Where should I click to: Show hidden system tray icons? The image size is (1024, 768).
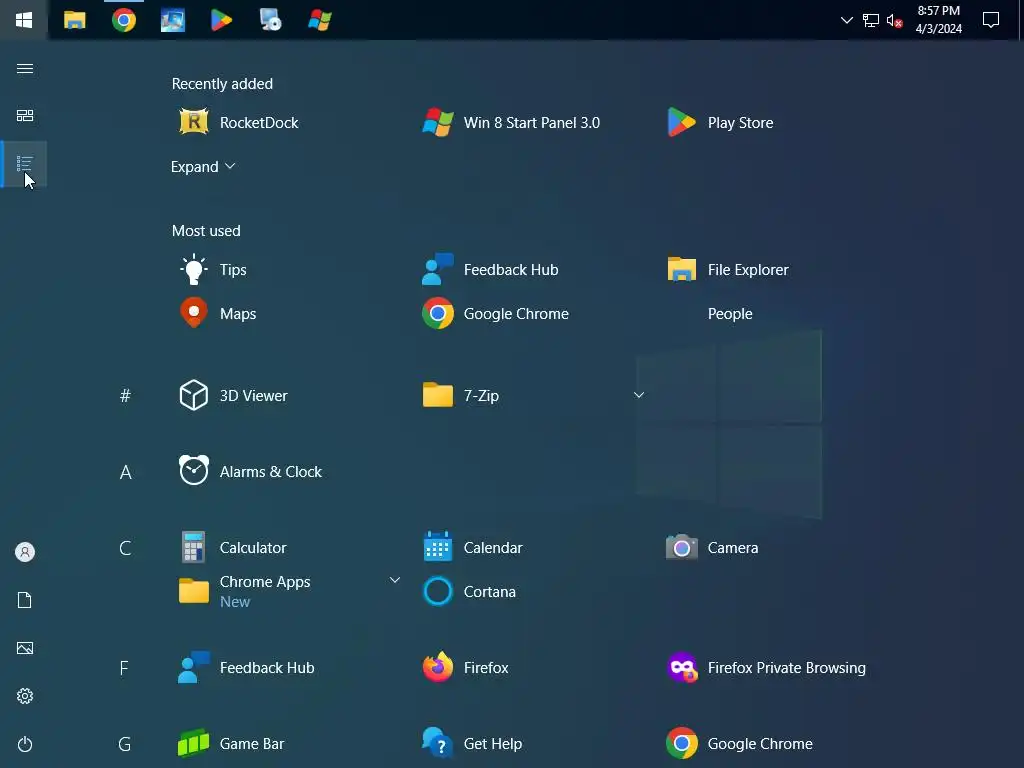click(846, 20)
